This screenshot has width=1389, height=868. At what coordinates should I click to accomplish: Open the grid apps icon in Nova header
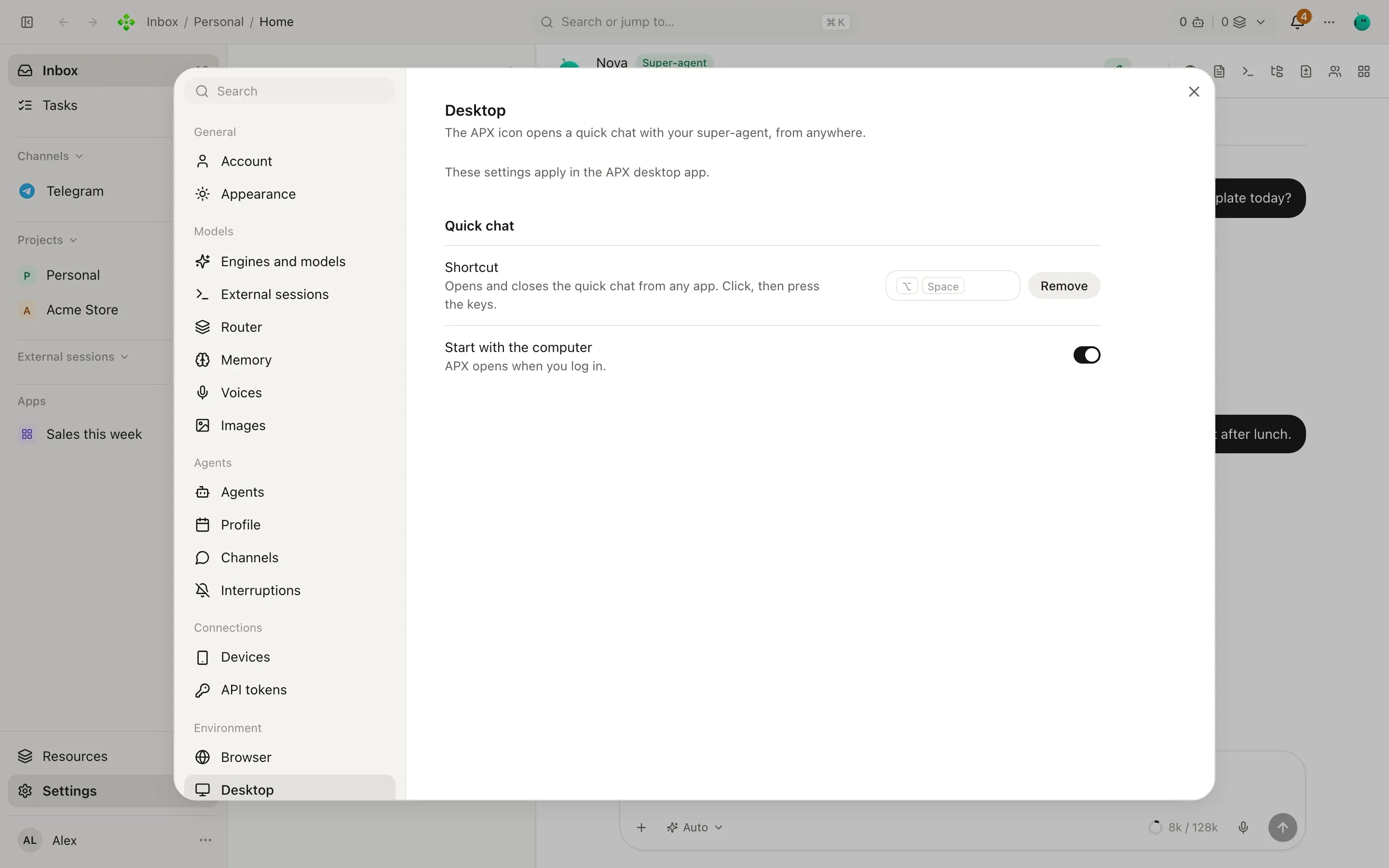(x=1364, y=71)
